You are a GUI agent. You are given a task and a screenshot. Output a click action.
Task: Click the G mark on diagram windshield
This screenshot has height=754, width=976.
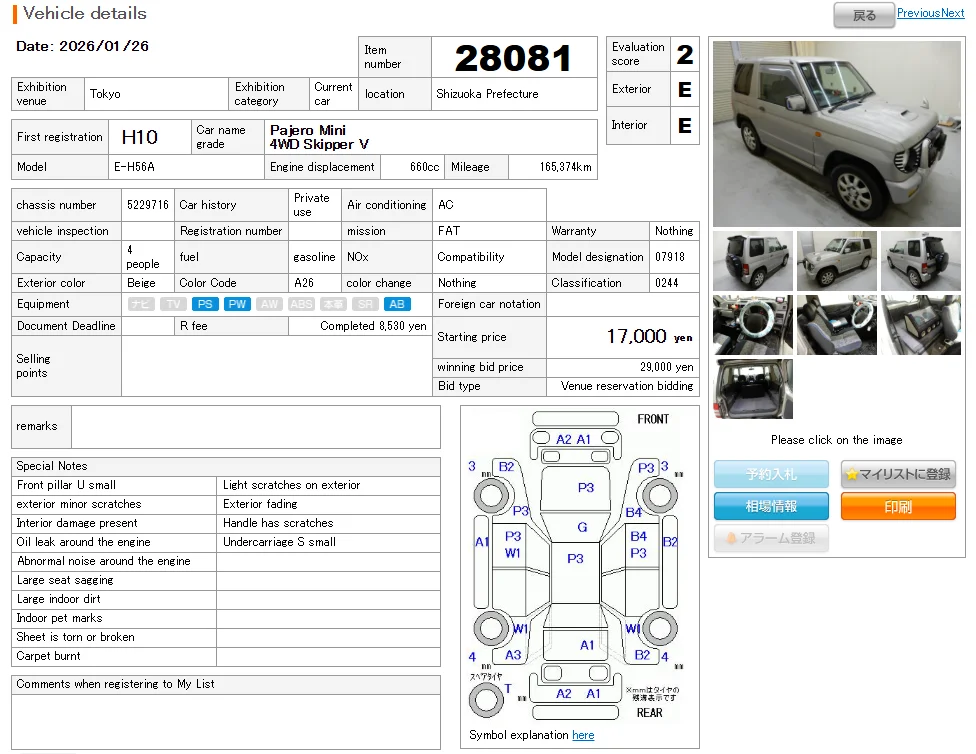tap(582, 527)
